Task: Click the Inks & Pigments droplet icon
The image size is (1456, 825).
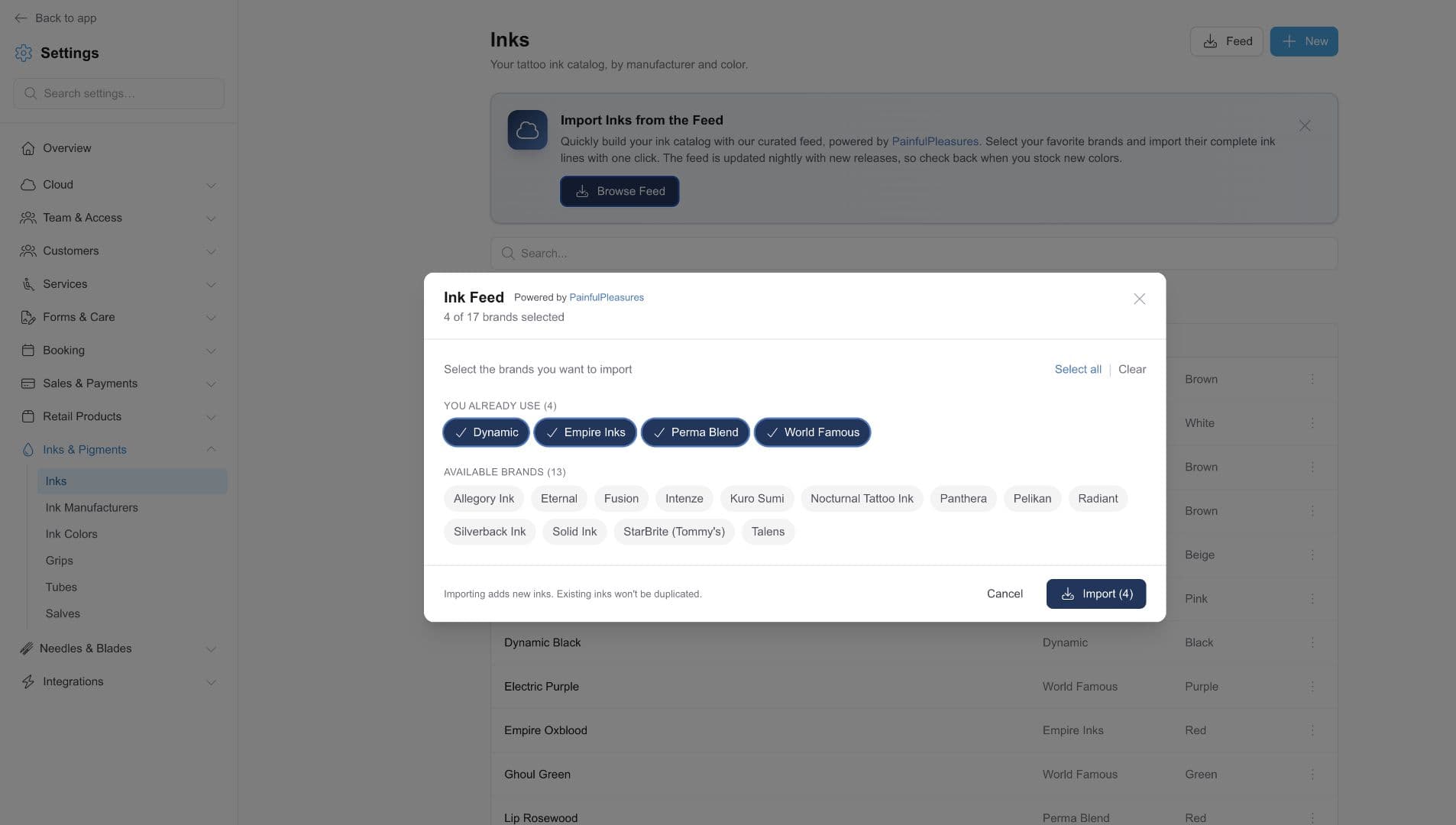Action: click(x=28, y=450)
